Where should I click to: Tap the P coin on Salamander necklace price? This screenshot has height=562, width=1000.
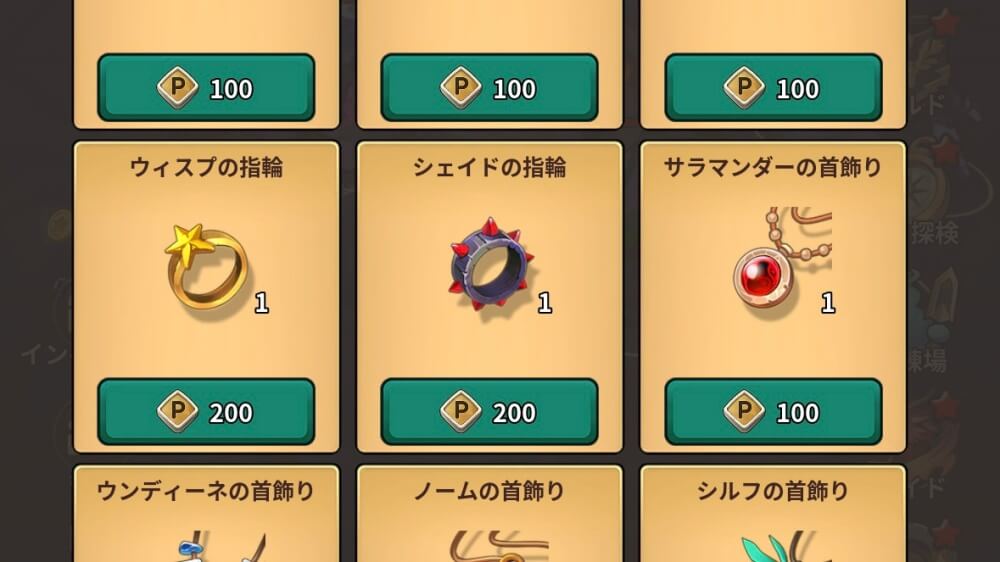pyautogui.click(x=744, y=411)
